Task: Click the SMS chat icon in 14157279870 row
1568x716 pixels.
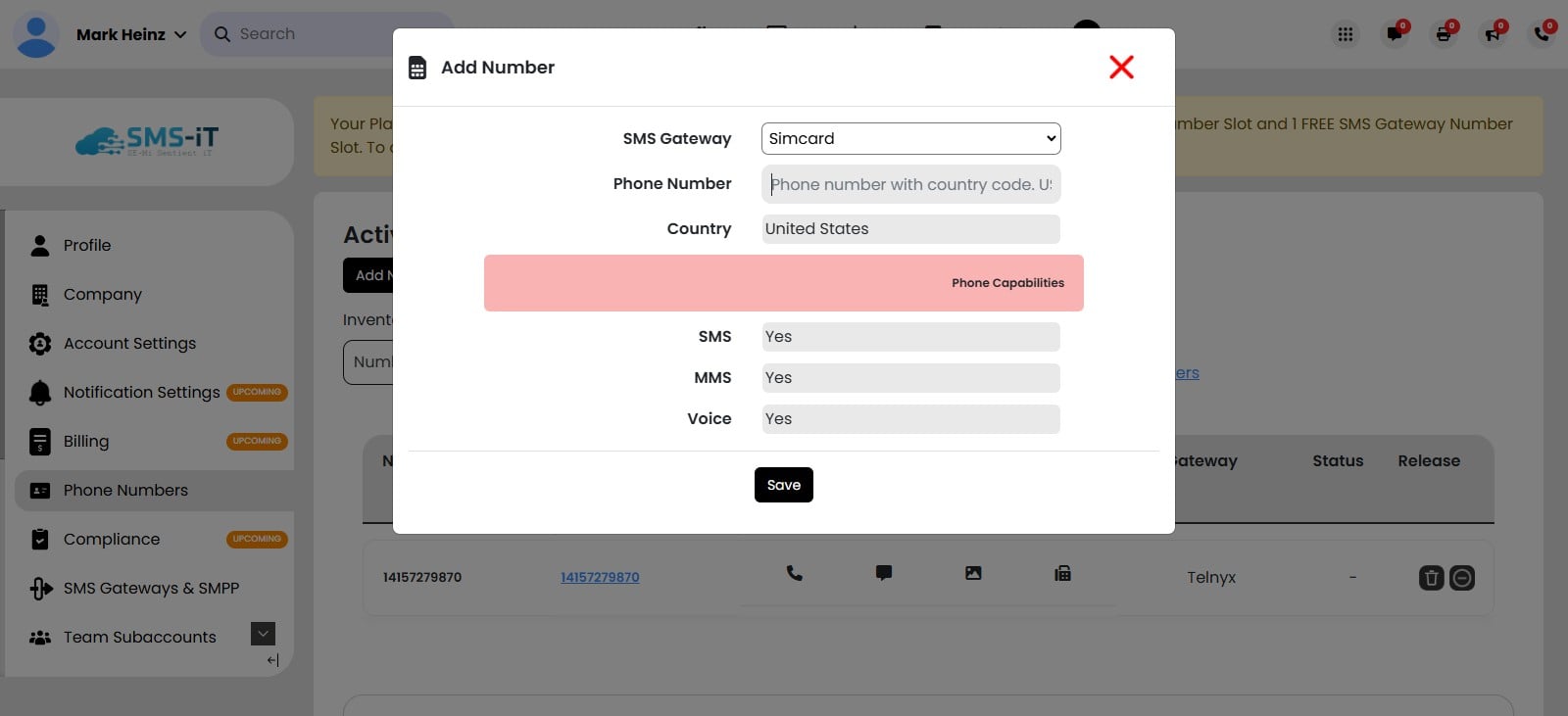Action: (884, 573)
